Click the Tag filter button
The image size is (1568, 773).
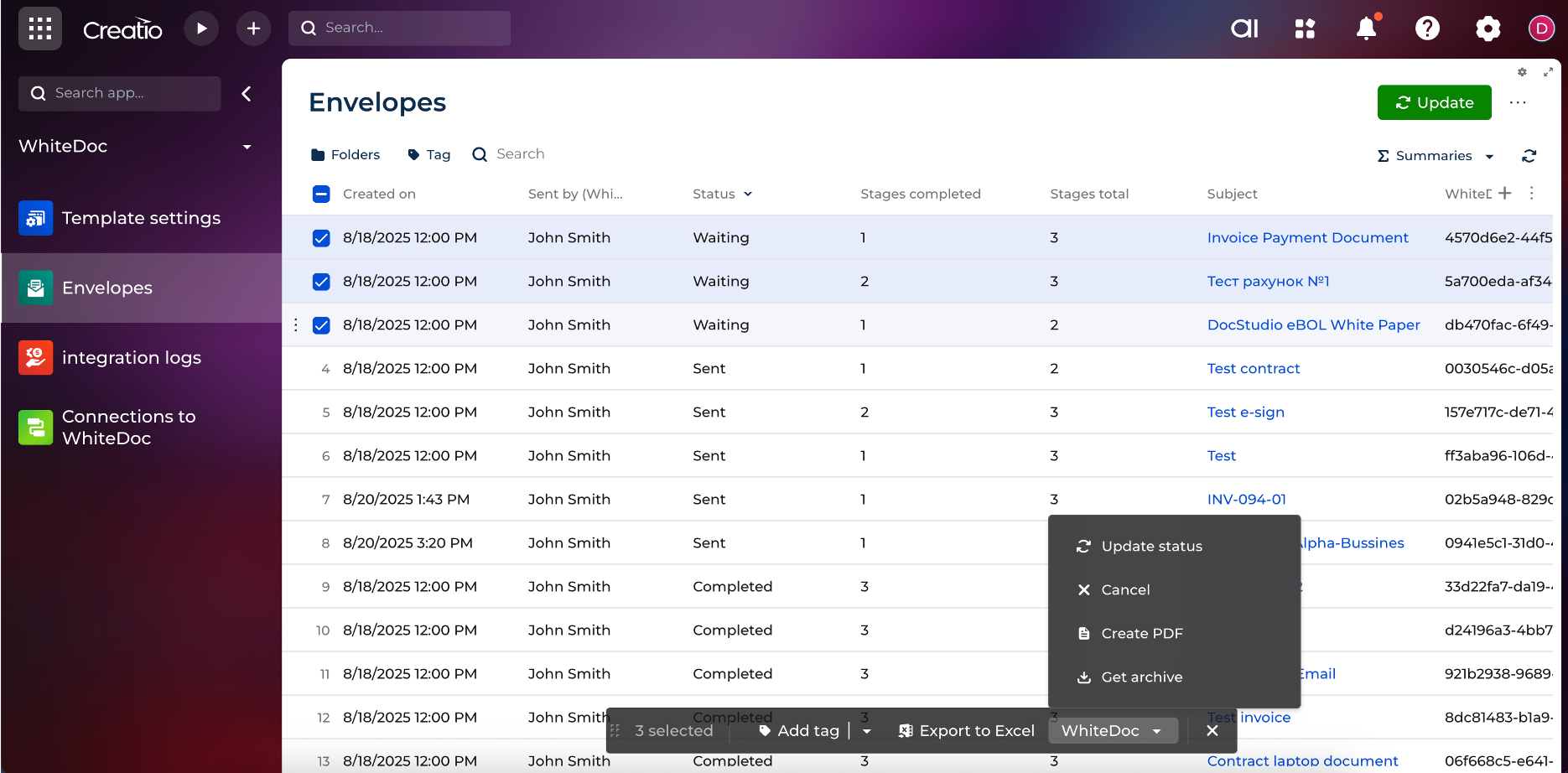click(x=428, y=154)
